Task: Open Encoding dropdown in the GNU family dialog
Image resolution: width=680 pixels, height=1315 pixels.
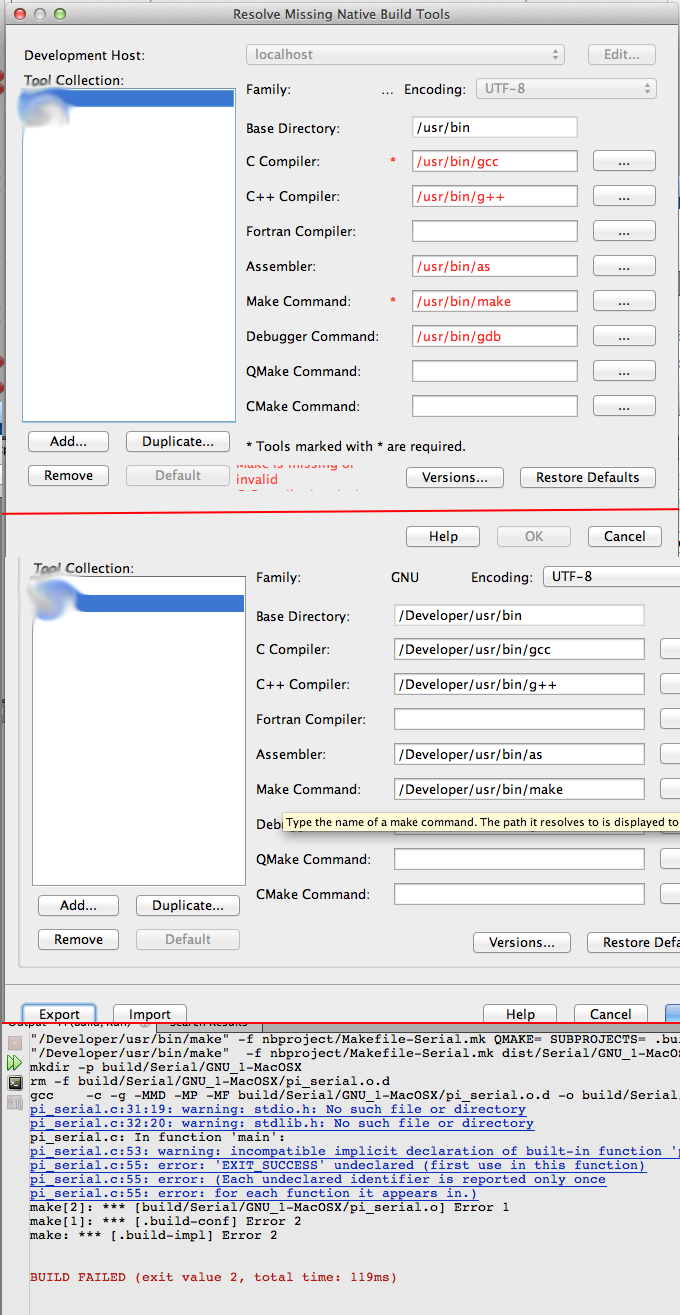Action: [x=611, y=577]
